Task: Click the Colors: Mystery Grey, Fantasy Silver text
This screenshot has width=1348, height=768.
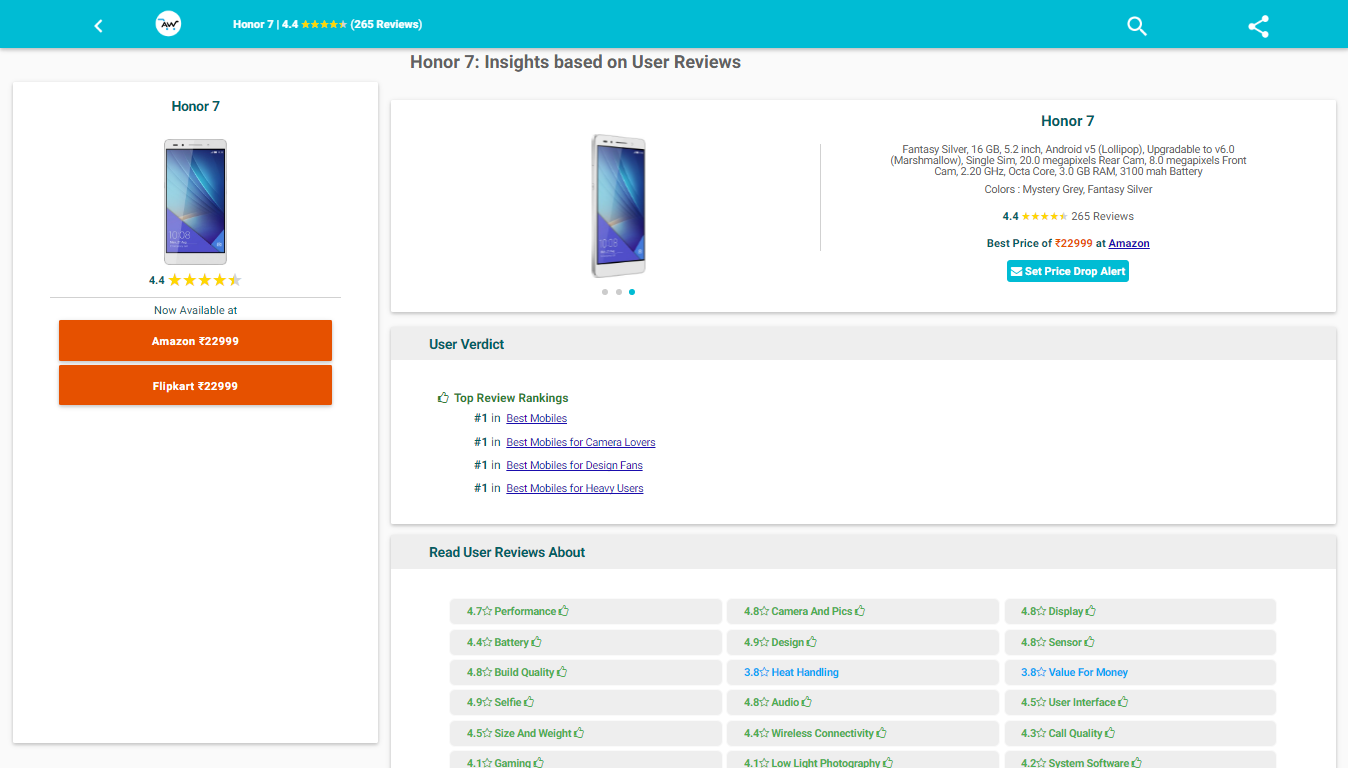Action: [1068, 189]
